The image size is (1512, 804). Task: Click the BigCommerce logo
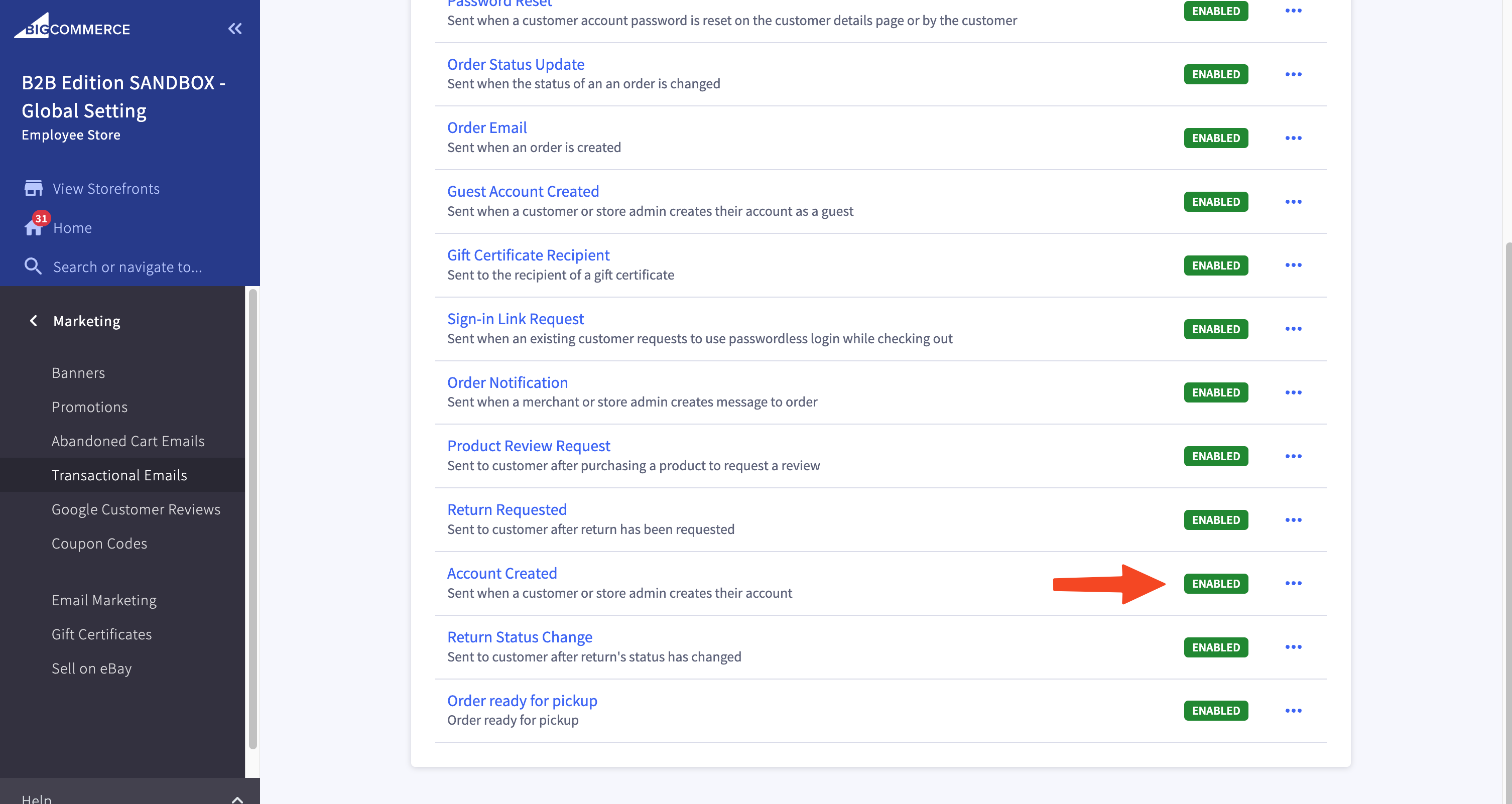pos(72,26)
